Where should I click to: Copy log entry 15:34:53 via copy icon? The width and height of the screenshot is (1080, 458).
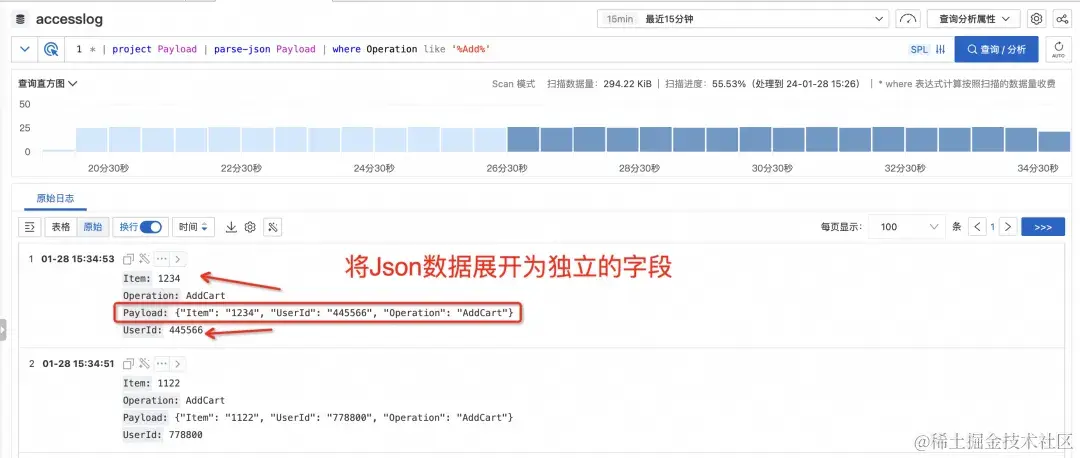[128, 259]
